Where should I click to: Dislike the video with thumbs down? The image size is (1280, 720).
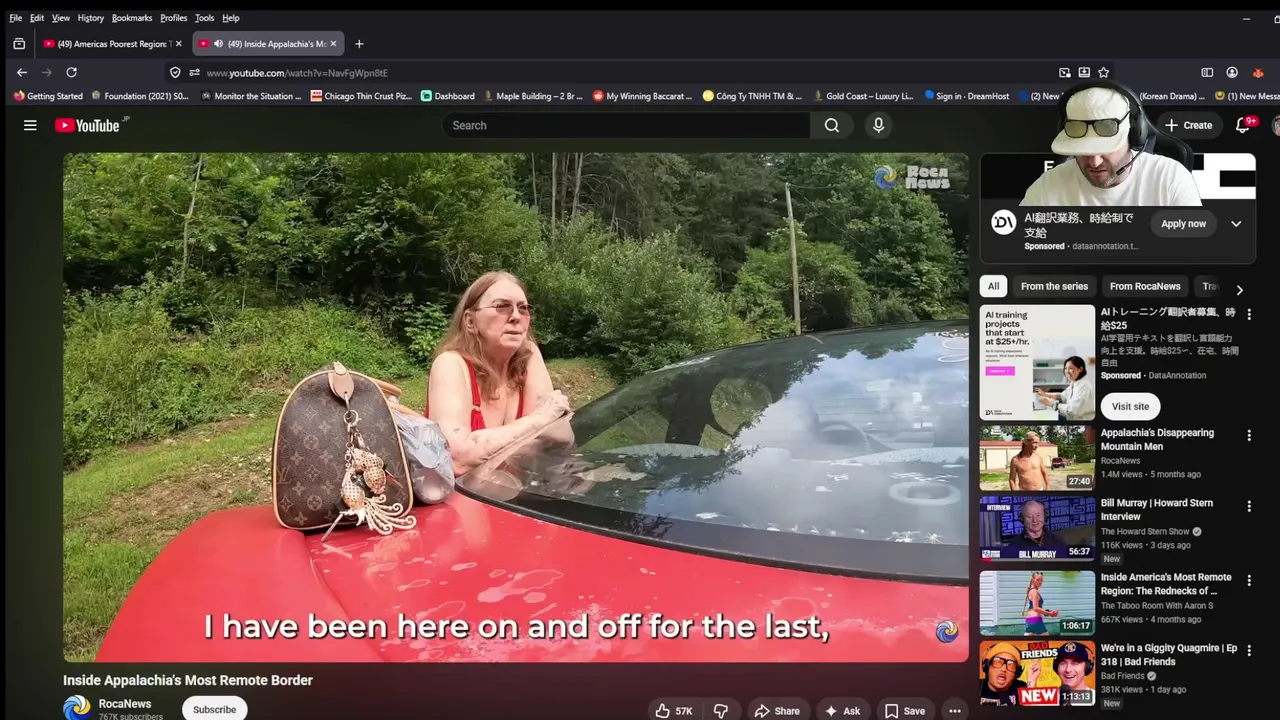721,710
